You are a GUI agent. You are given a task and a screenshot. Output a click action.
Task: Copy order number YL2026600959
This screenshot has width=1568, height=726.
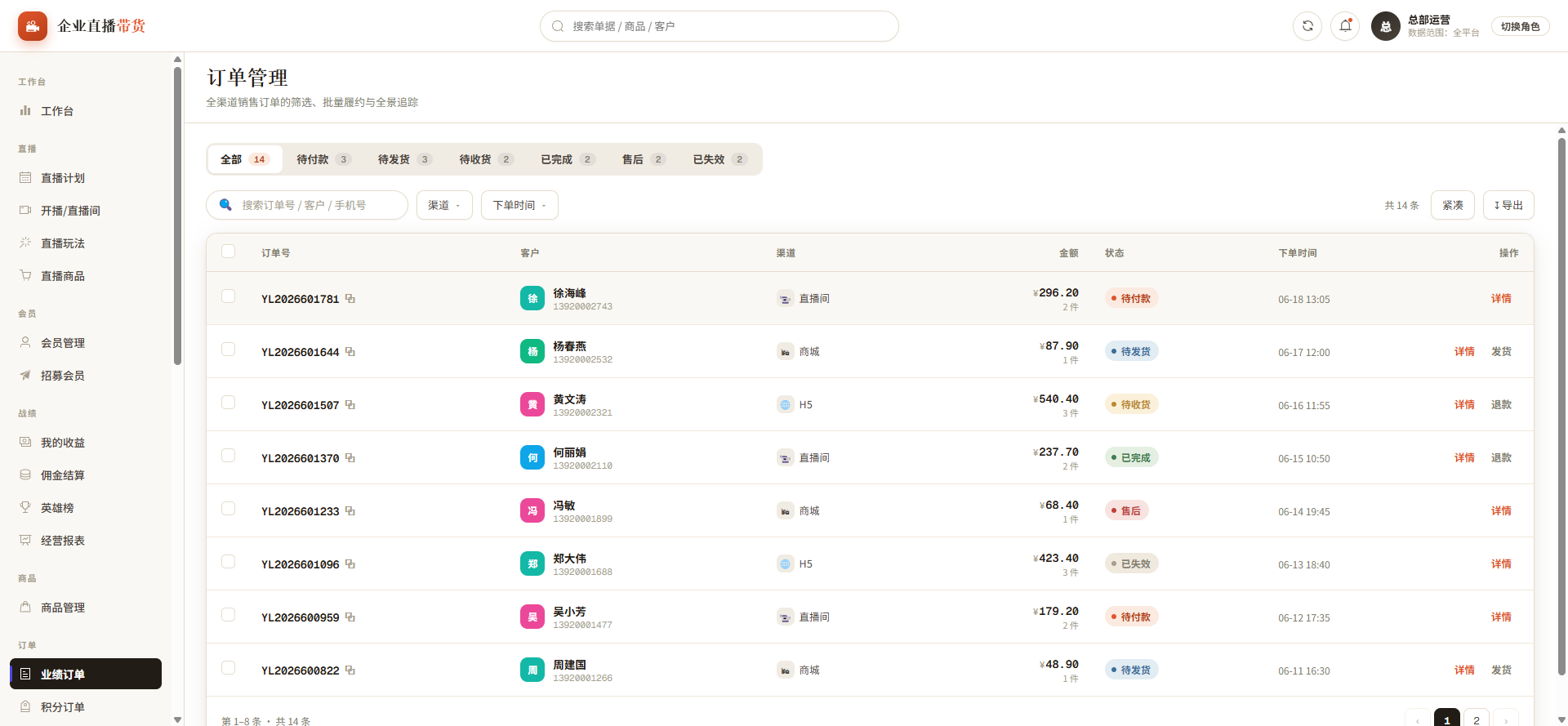[x=350, y=617]
